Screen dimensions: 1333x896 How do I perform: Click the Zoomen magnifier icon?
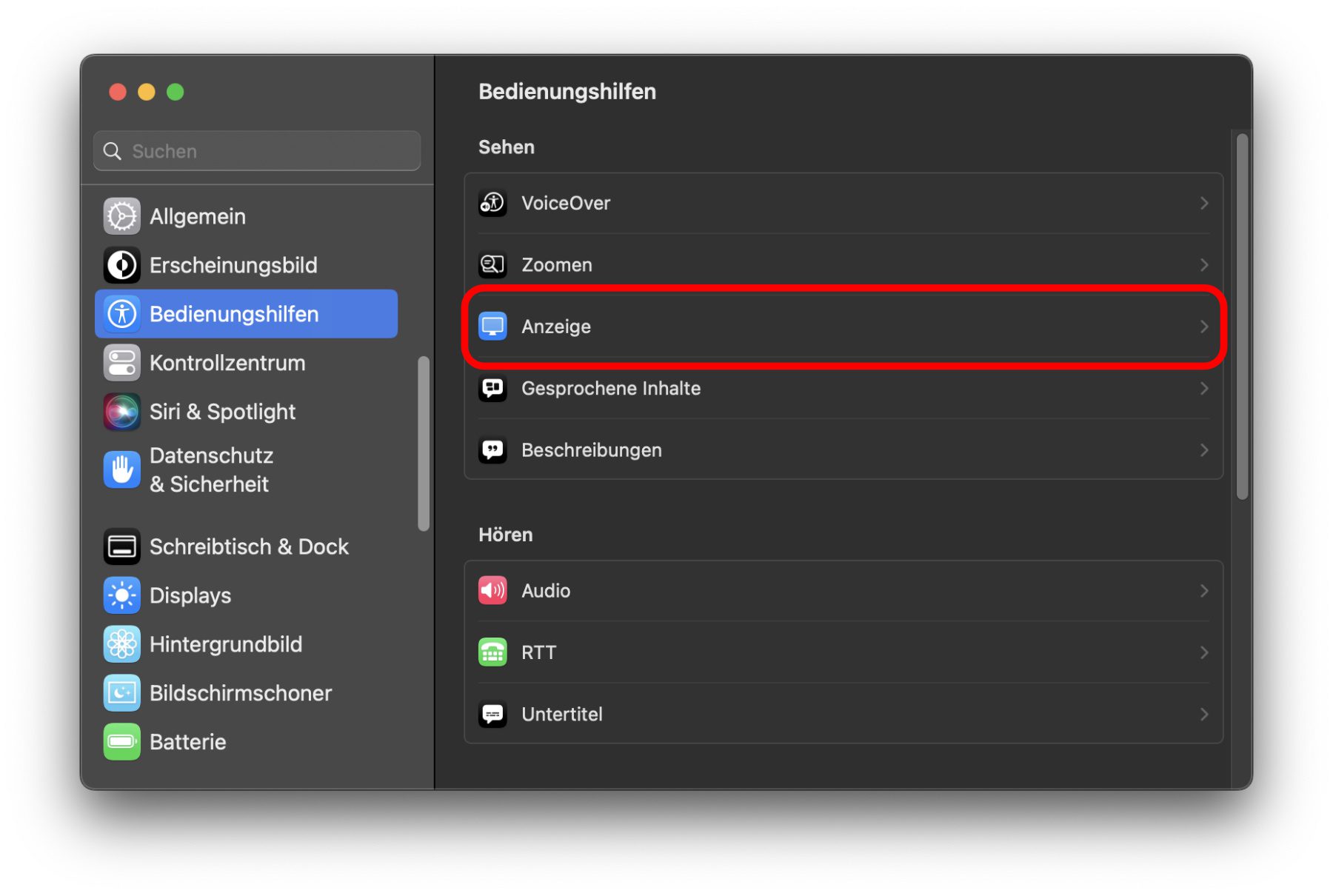tap(492, 264)
